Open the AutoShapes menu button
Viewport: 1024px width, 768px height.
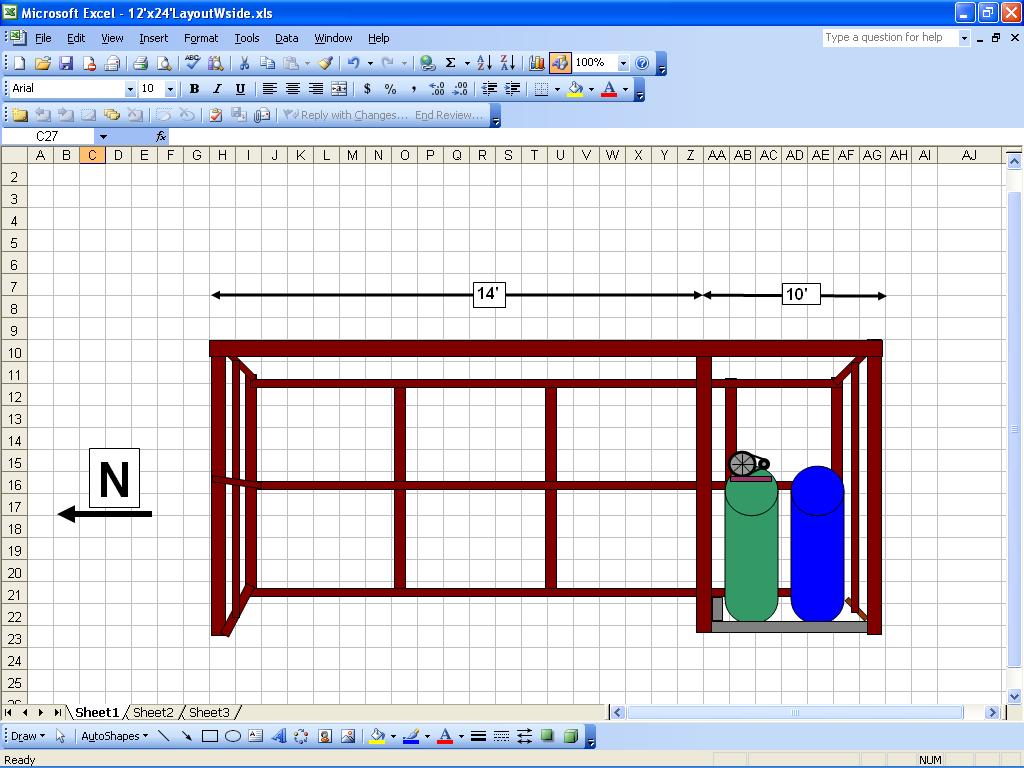tap(113, 736)
